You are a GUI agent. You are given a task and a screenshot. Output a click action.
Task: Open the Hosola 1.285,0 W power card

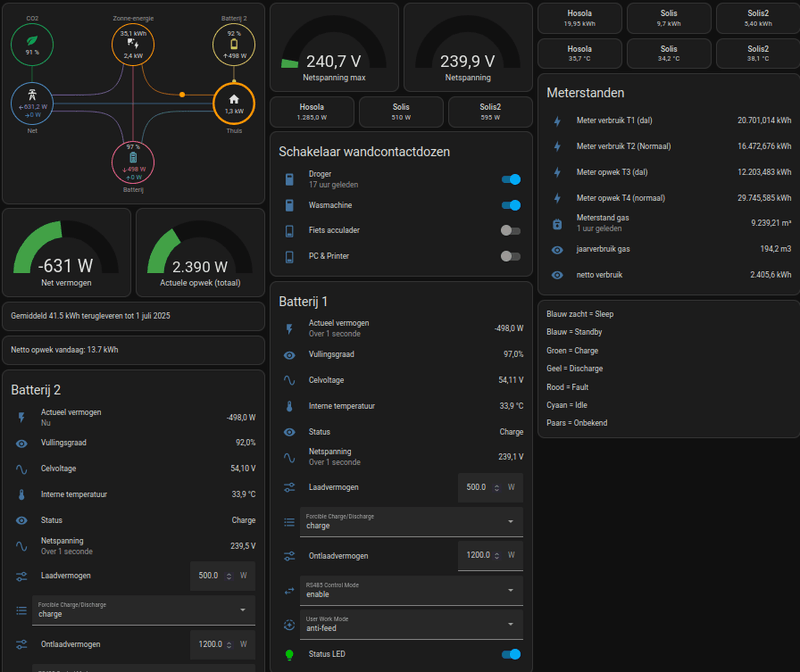coord(312,112)
